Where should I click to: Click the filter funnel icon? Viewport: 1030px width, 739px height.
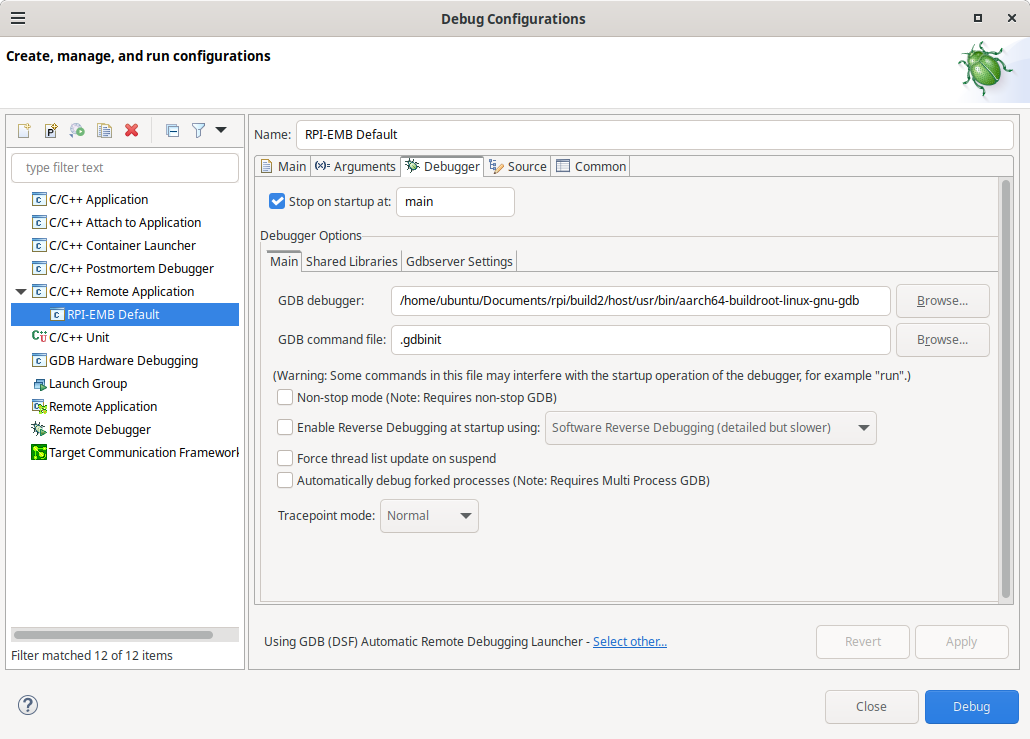(199, 131)
